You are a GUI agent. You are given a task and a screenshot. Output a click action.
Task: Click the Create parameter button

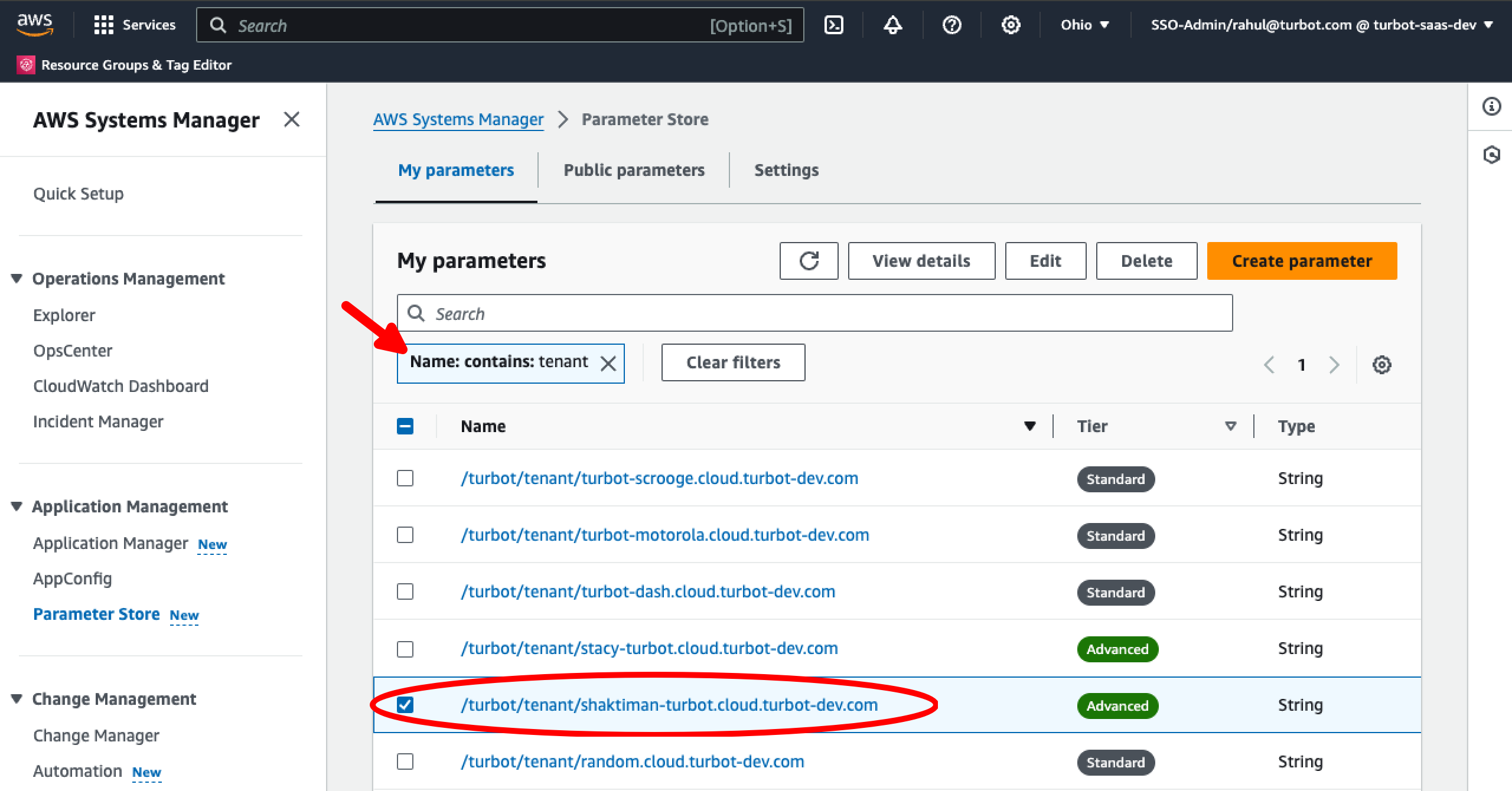pos(1302,260)
